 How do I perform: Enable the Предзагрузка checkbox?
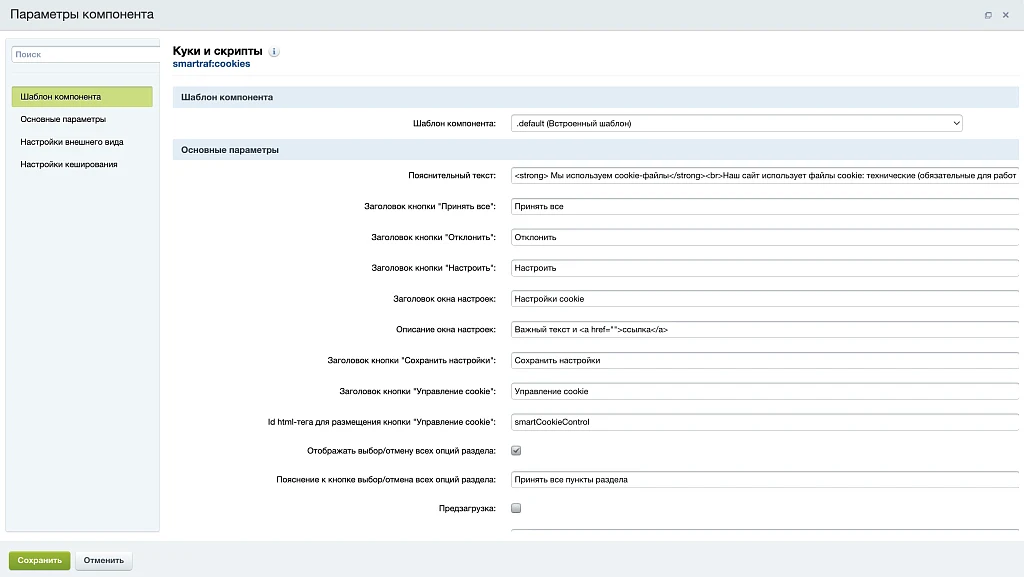coord(516,508)
